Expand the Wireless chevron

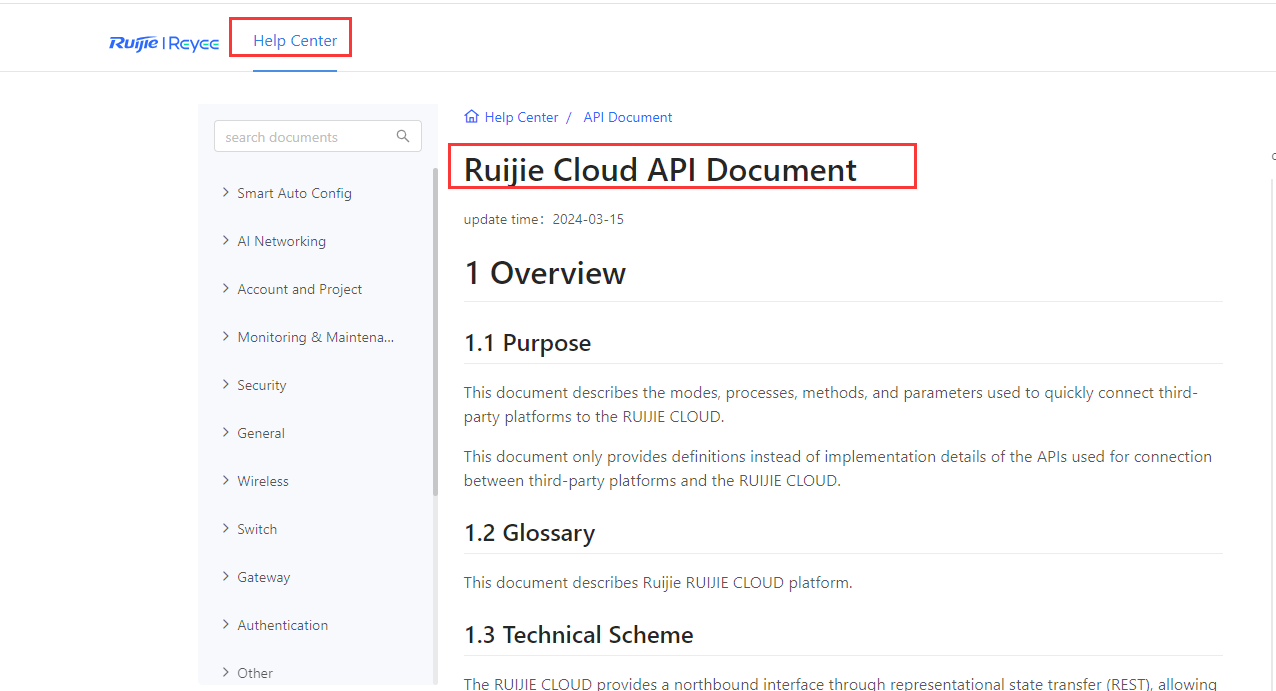click(x=226, y=481)
